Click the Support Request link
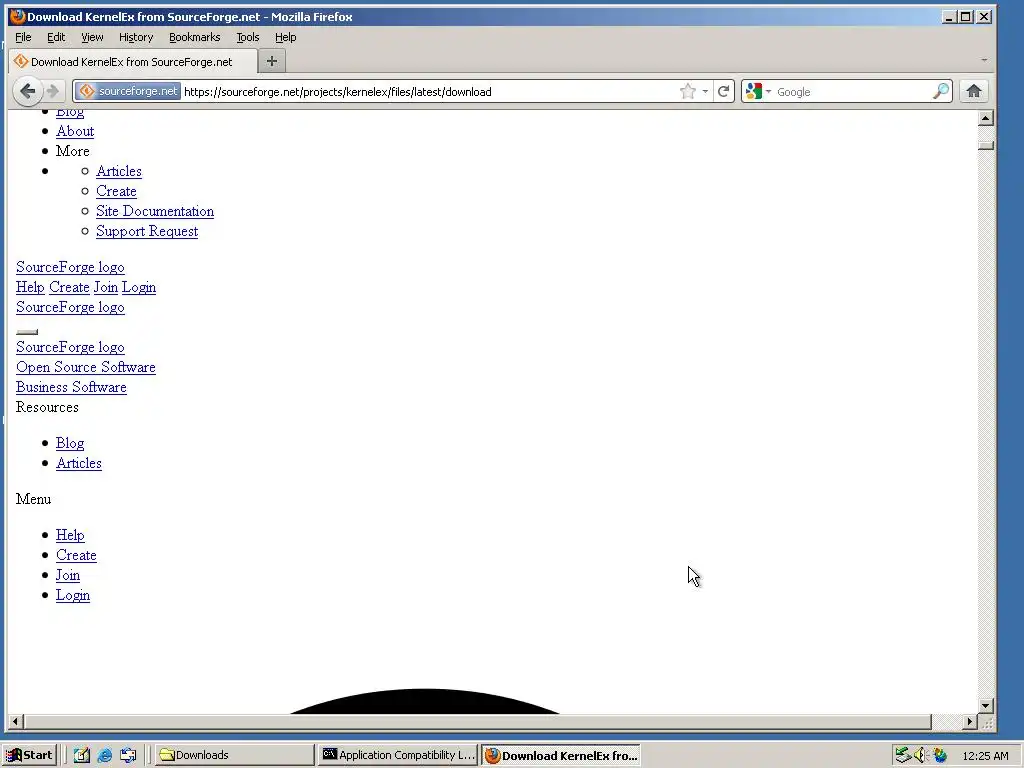The height and width of the screenshot is (768, 1024). [x=147, y=231]
